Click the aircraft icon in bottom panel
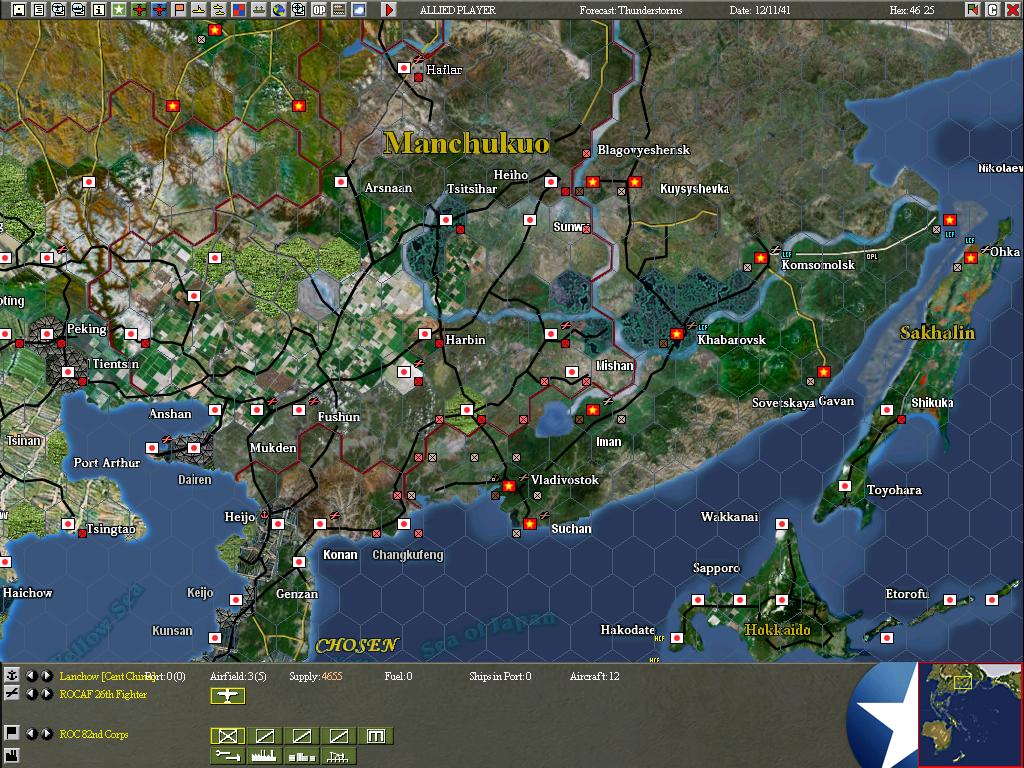The height and width of the screenshot is (768, 1024). click(x=12, y=693)
